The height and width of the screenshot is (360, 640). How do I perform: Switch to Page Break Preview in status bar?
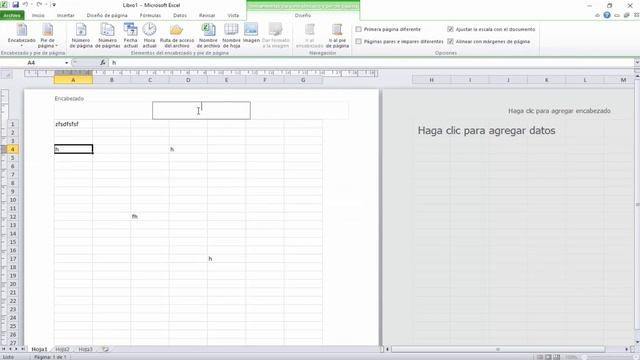tap(557, 357)
